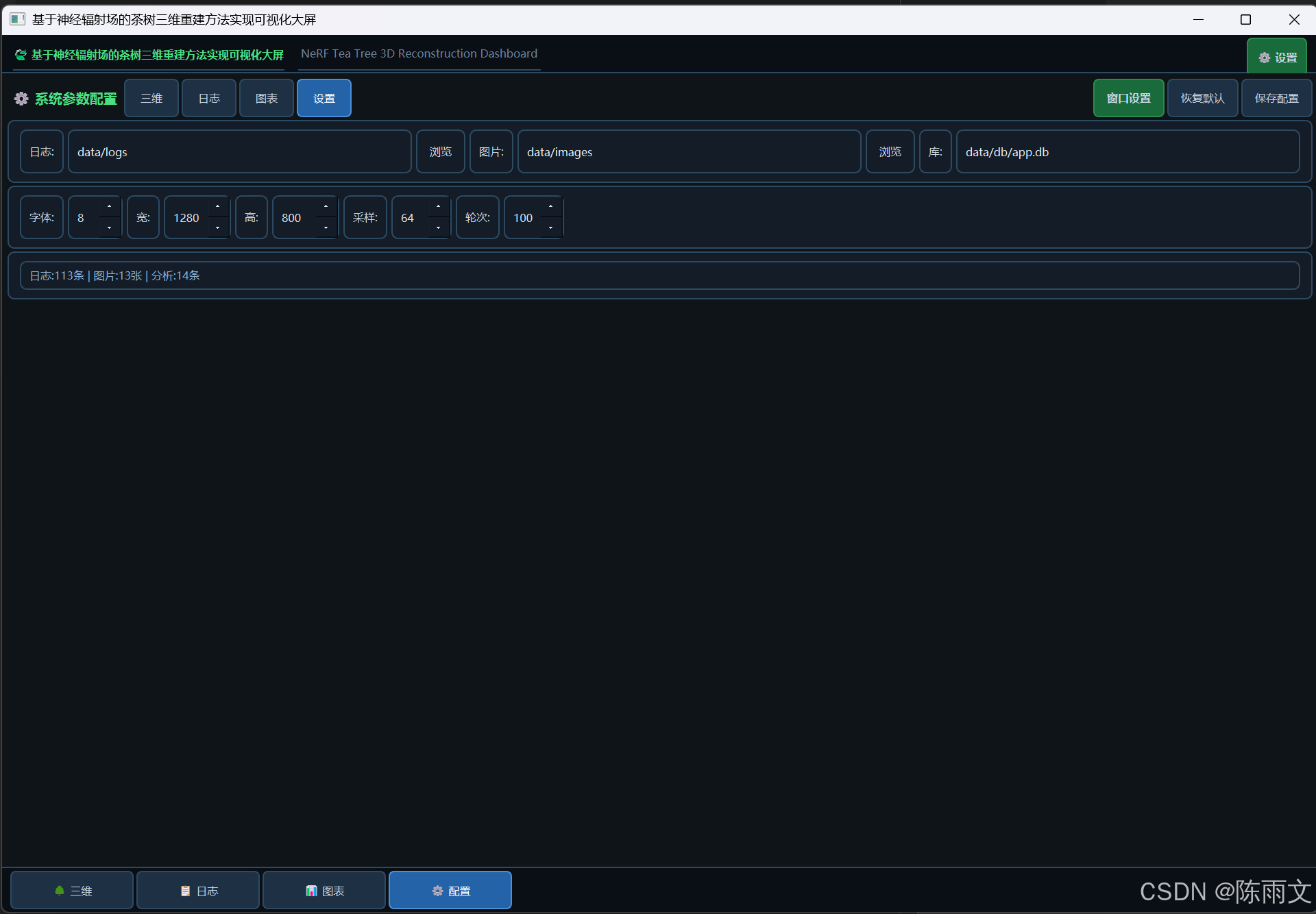Browse for the log directory (浏览 after data/logs)
The height and width of the screenshot is (914, 1316).
point(441,151)
